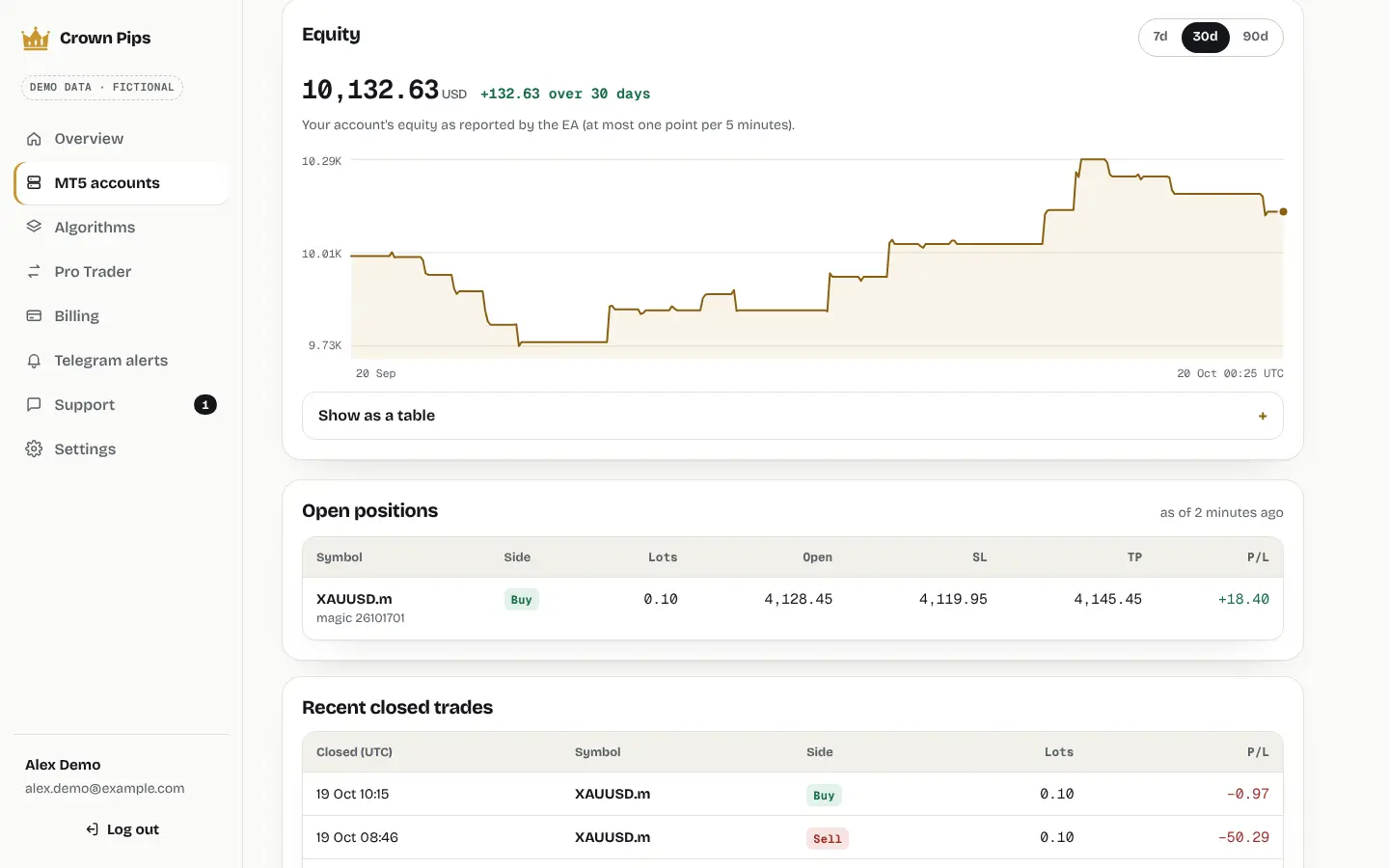
Task: Click the -50.29 P/L value
Action: pos(1243,837)
